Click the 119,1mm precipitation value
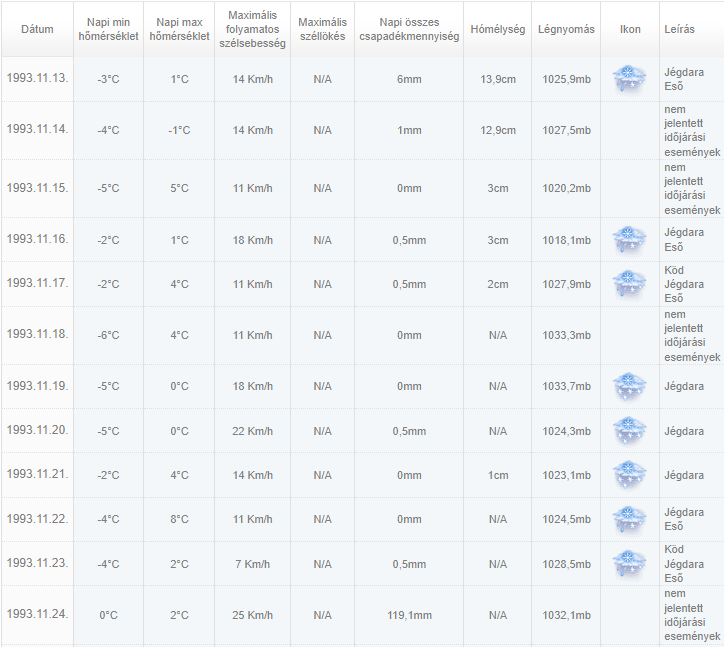 click(408, 615)
